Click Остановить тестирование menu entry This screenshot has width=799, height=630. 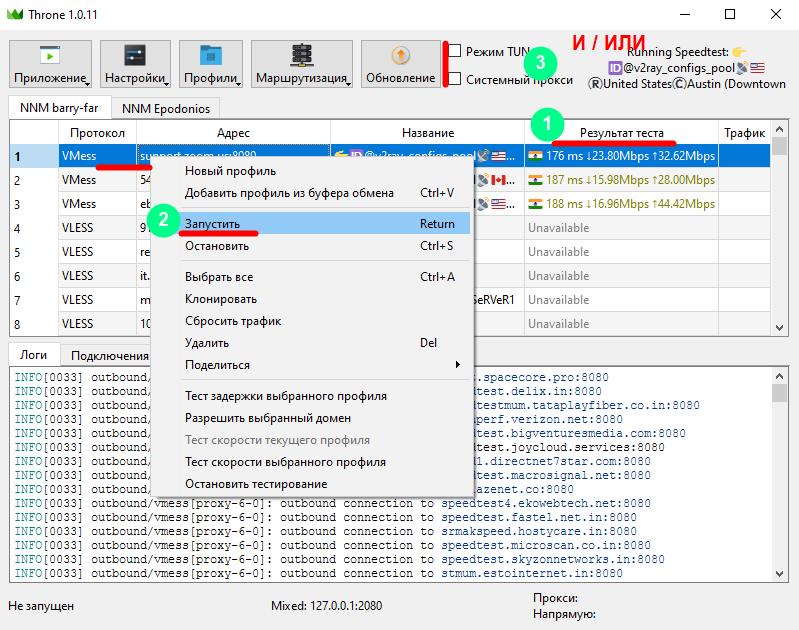pos(256,484)
